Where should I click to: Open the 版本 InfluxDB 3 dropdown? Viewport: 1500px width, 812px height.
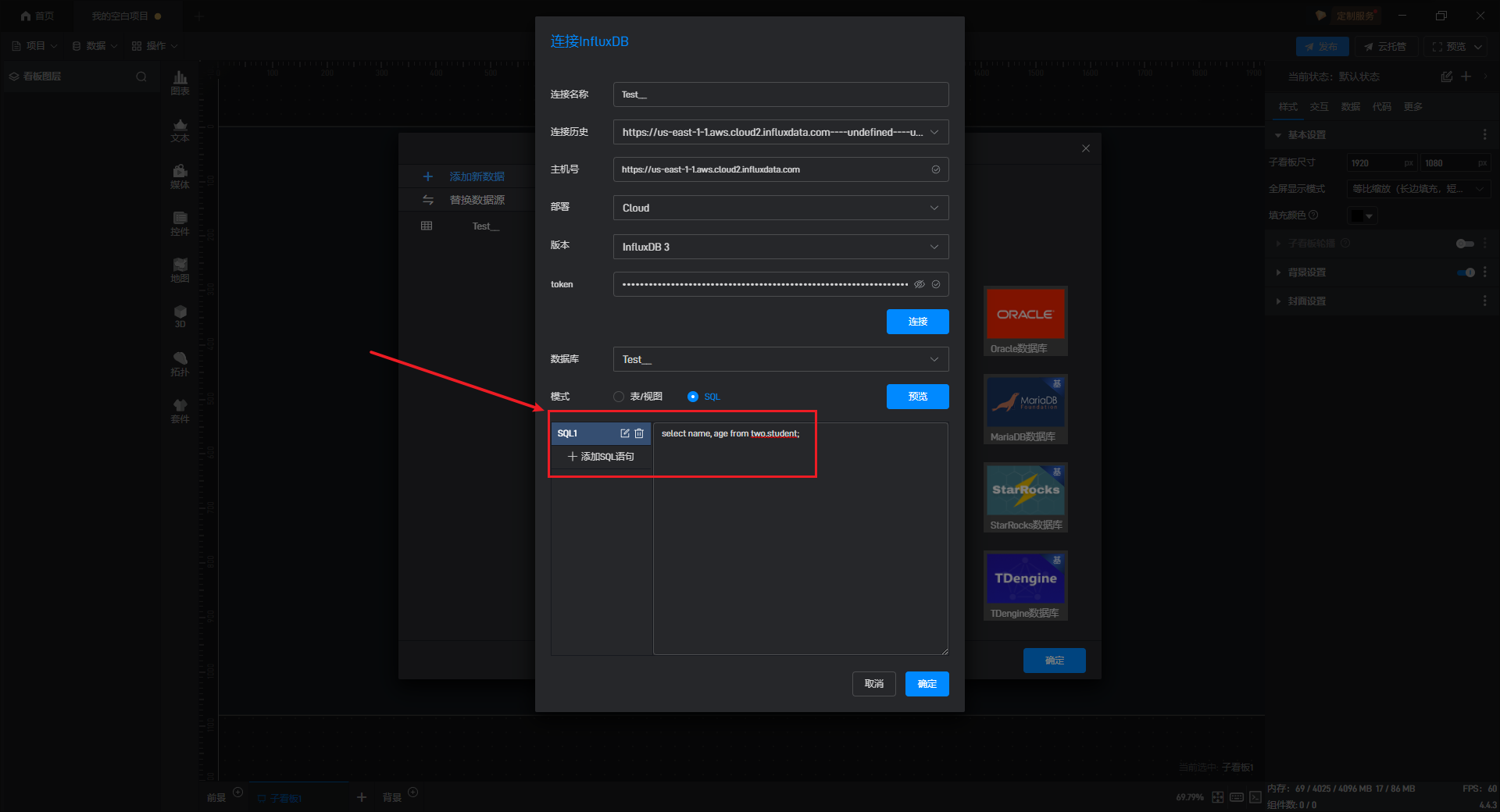(780, 247)
